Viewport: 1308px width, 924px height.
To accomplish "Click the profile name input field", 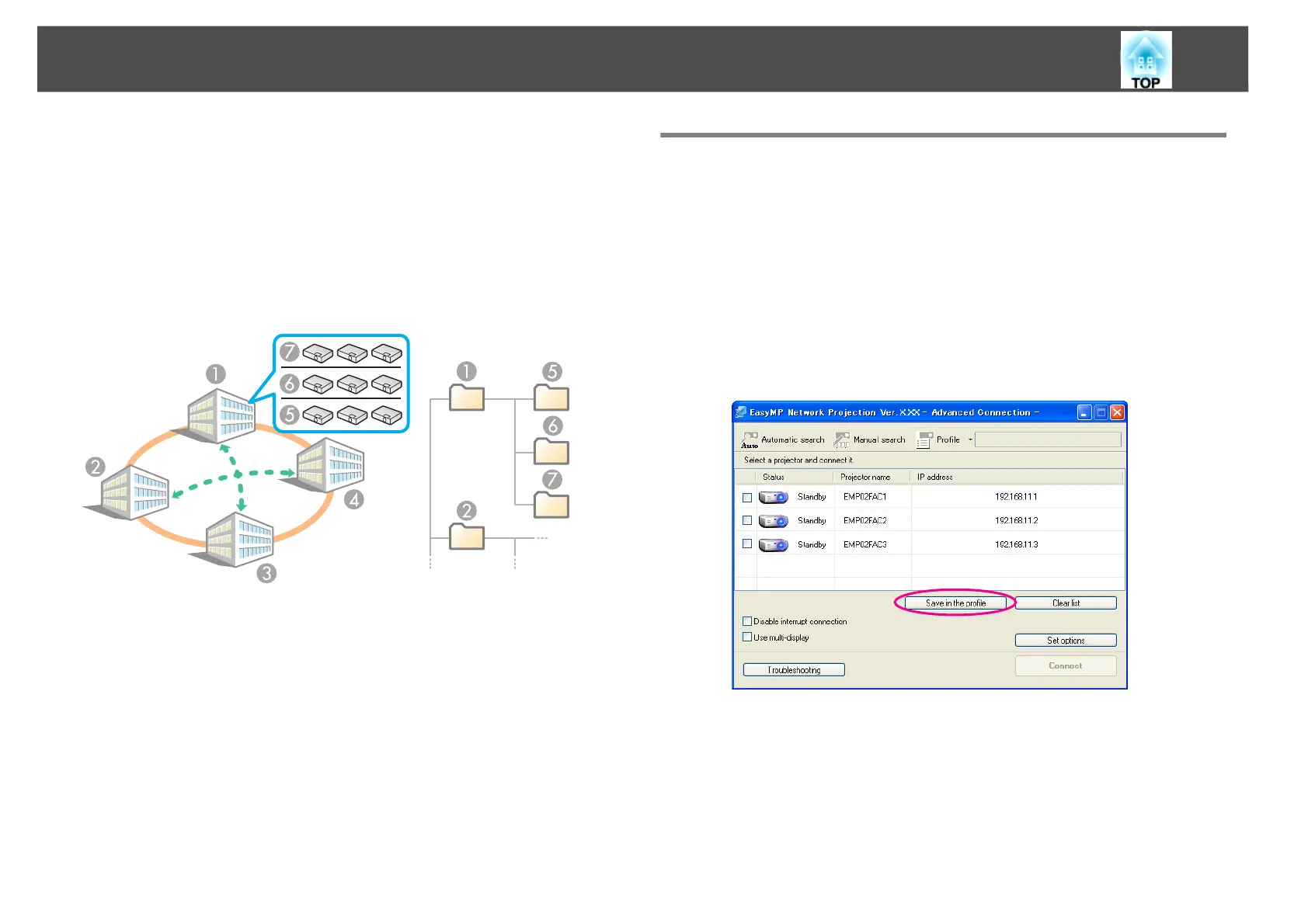I will point(1048,440).
